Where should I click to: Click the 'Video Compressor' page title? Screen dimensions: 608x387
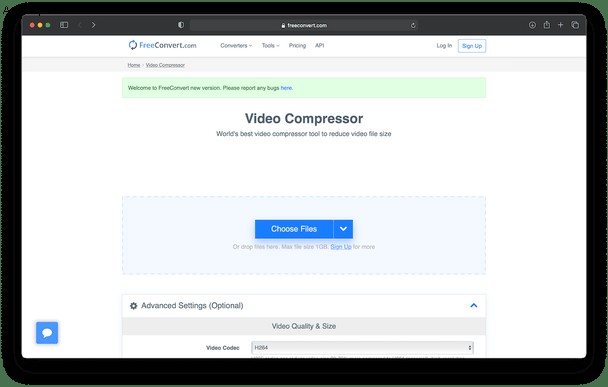point(304,118)
